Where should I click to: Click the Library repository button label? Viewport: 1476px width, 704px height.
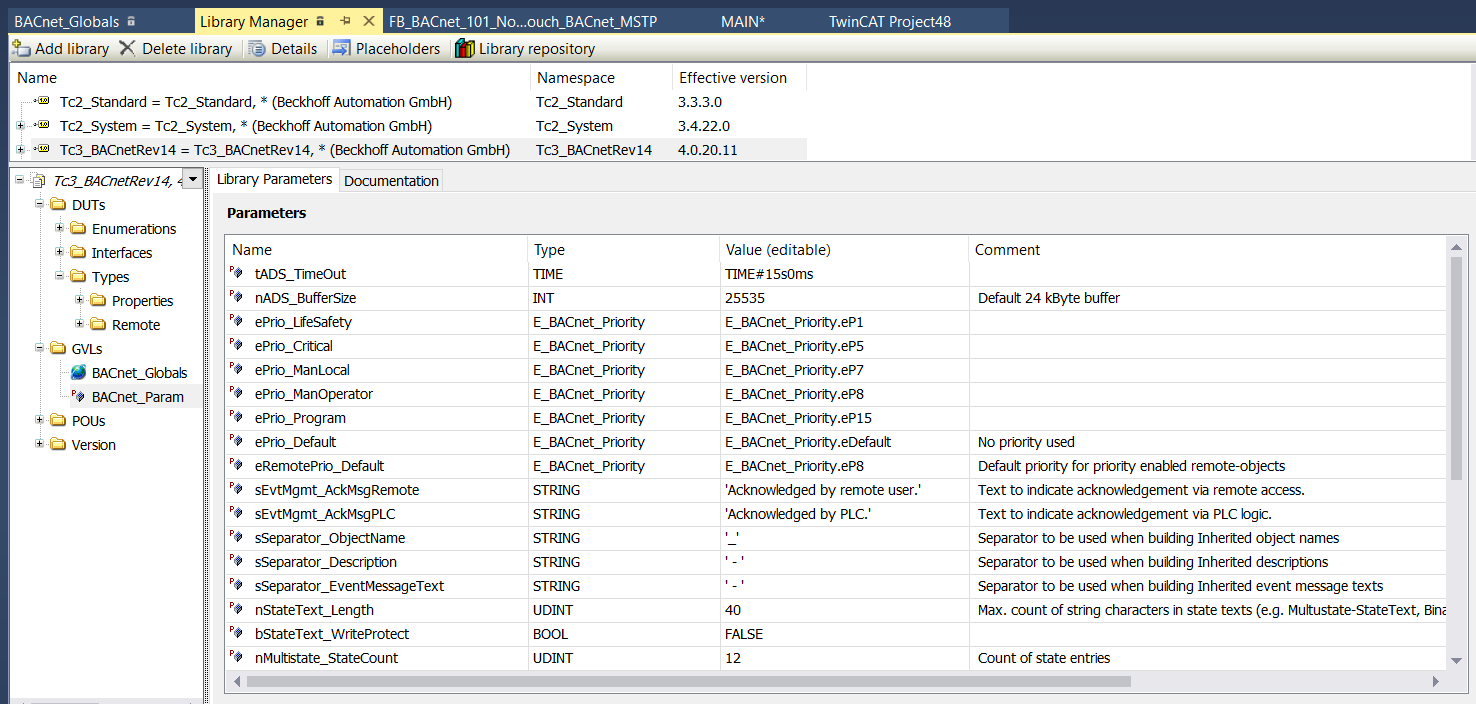coord(537,49)
